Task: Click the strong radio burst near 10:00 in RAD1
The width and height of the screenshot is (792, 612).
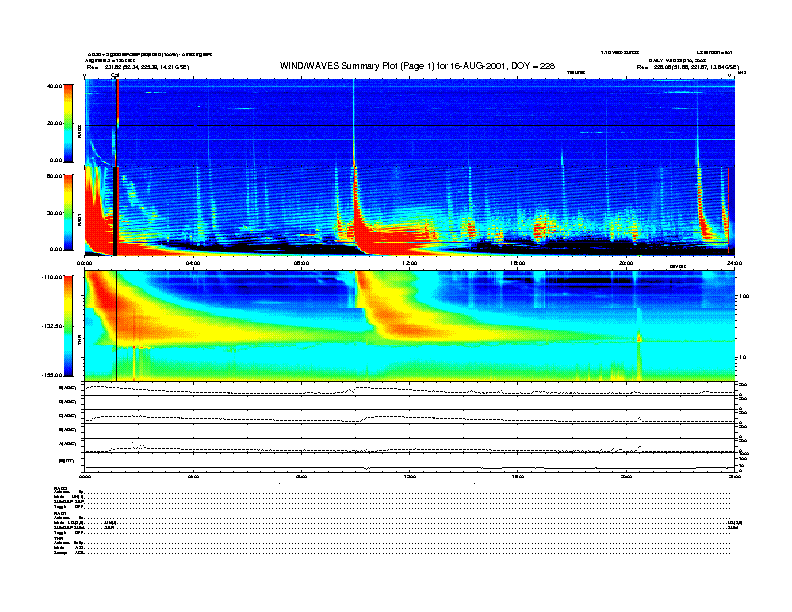Action: coord(356,210)
